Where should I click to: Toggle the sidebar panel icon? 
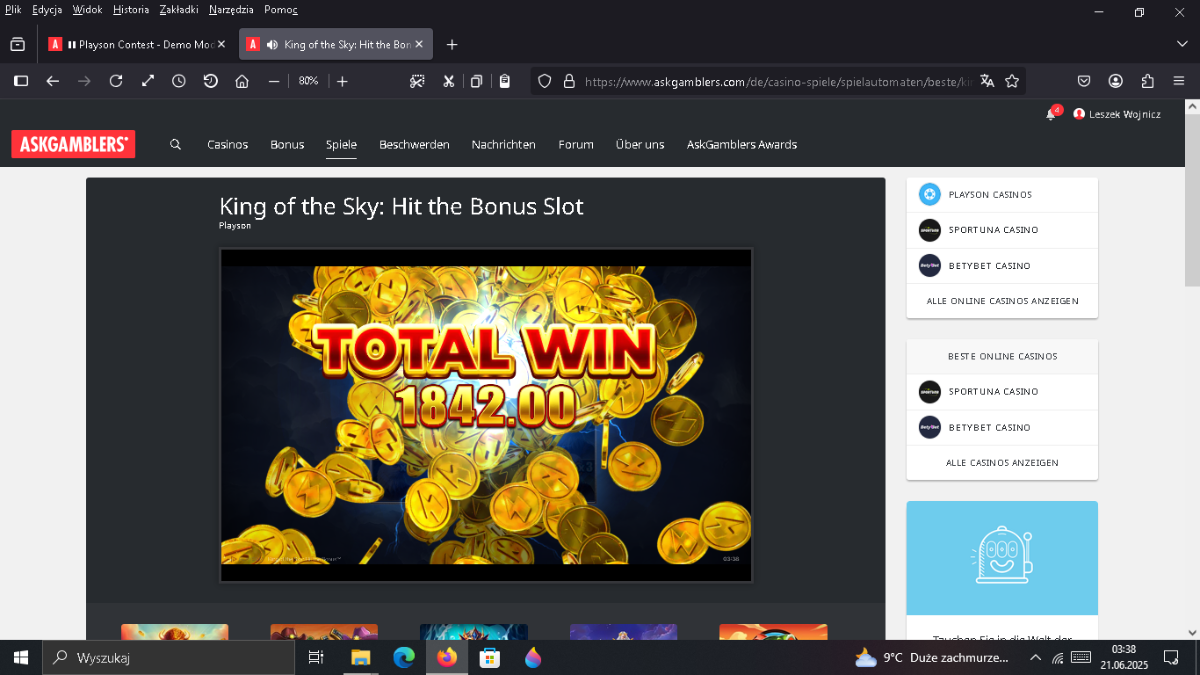point(21,81)
